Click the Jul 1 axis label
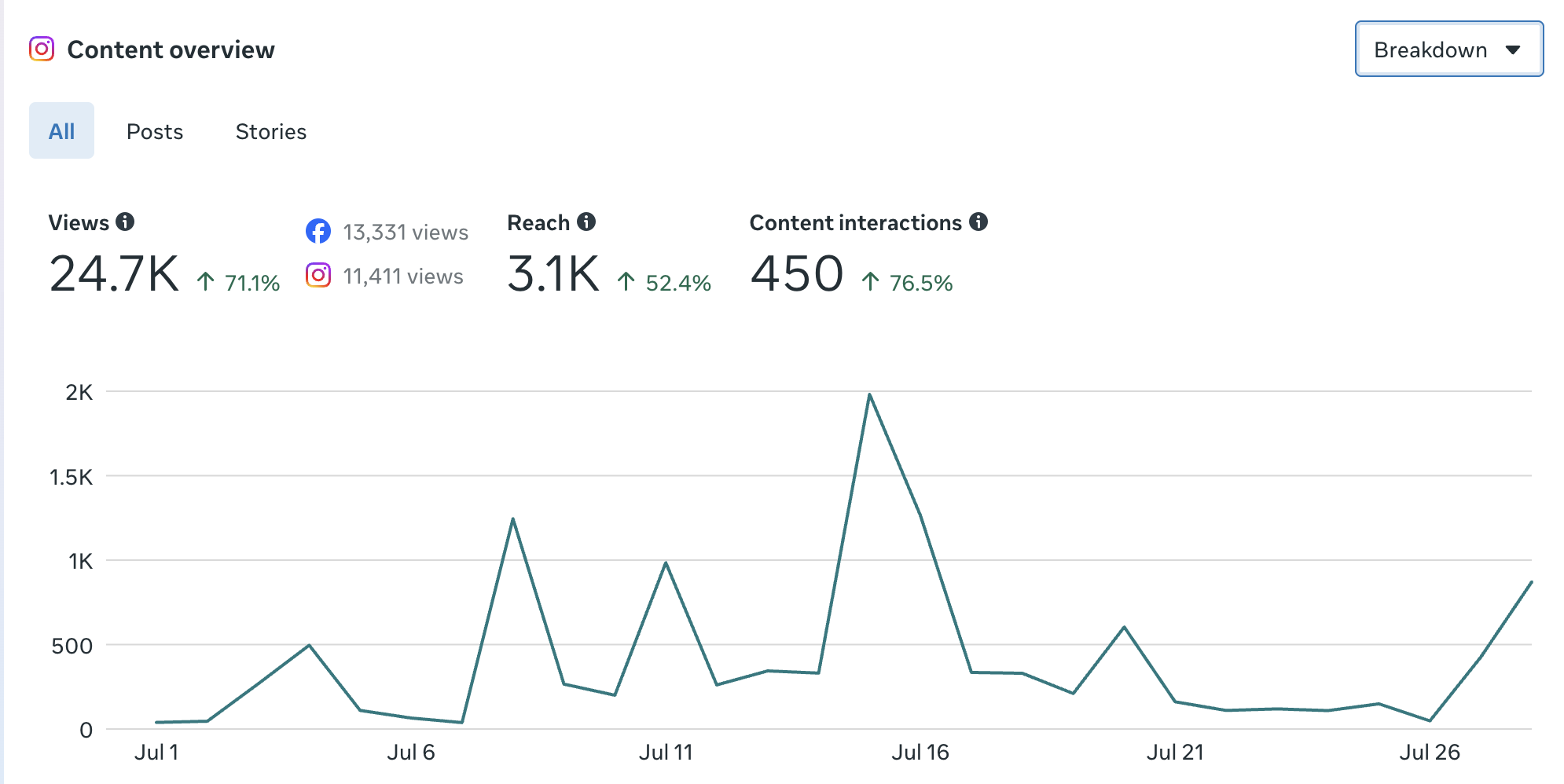The image size is (1564, 784). click(x=156, y=752)
